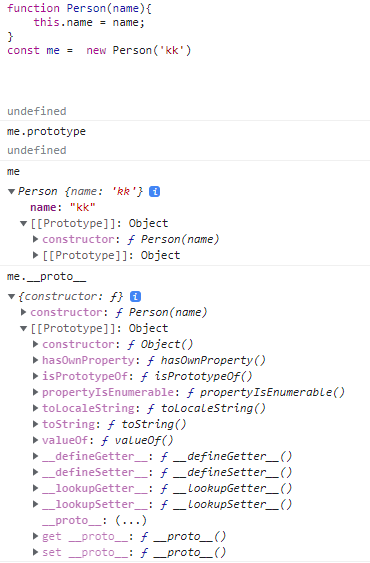370x563 pixels.
Task: Click the function Person(name){ code line
Action: 79,9
